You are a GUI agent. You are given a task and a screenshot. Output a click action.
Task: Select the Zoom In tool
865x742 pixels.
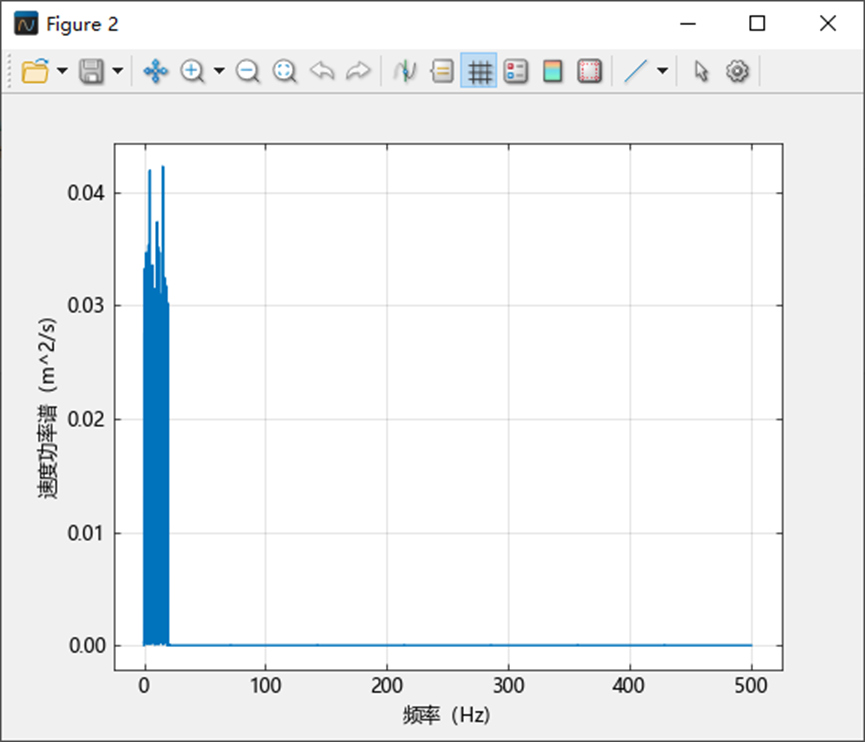[193, 71]
